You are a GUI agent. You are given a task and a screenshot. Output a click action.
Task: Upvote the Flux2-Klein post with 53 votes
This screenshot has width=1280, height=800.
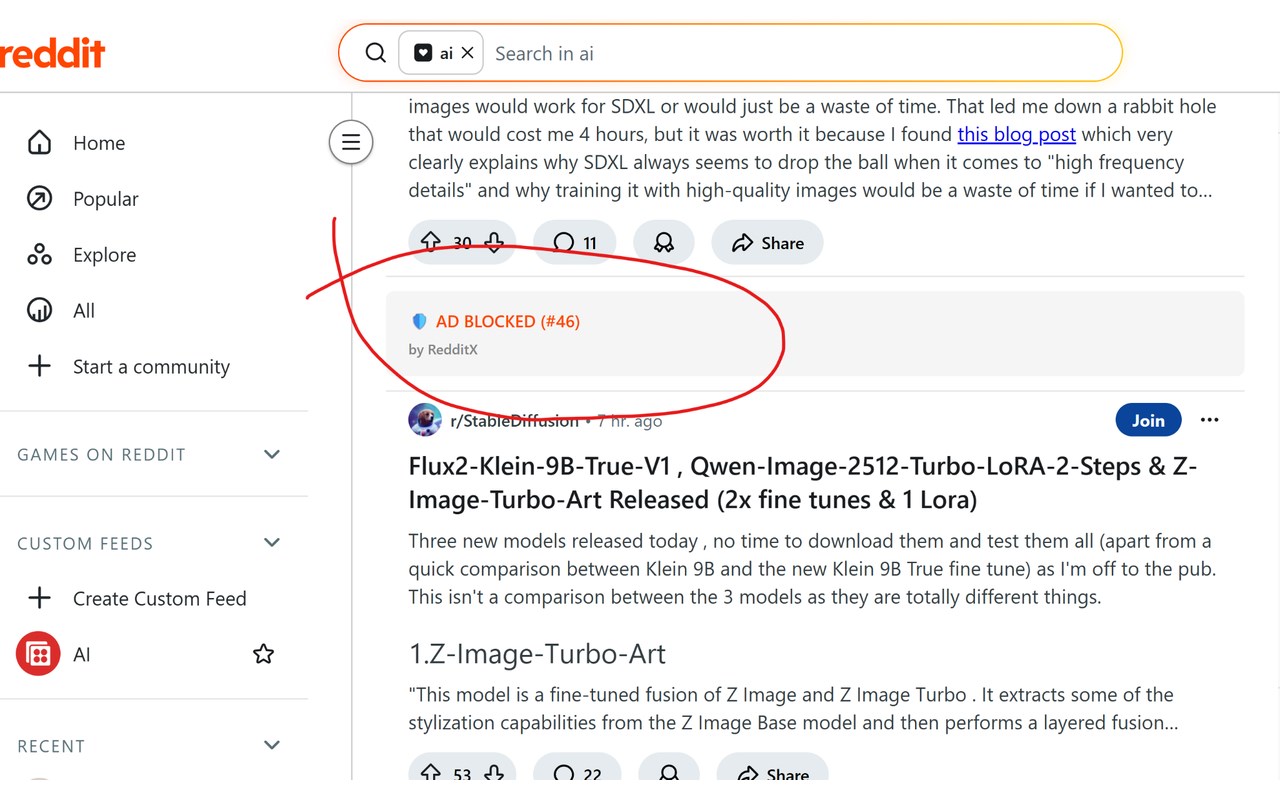[x=430, y=774]
